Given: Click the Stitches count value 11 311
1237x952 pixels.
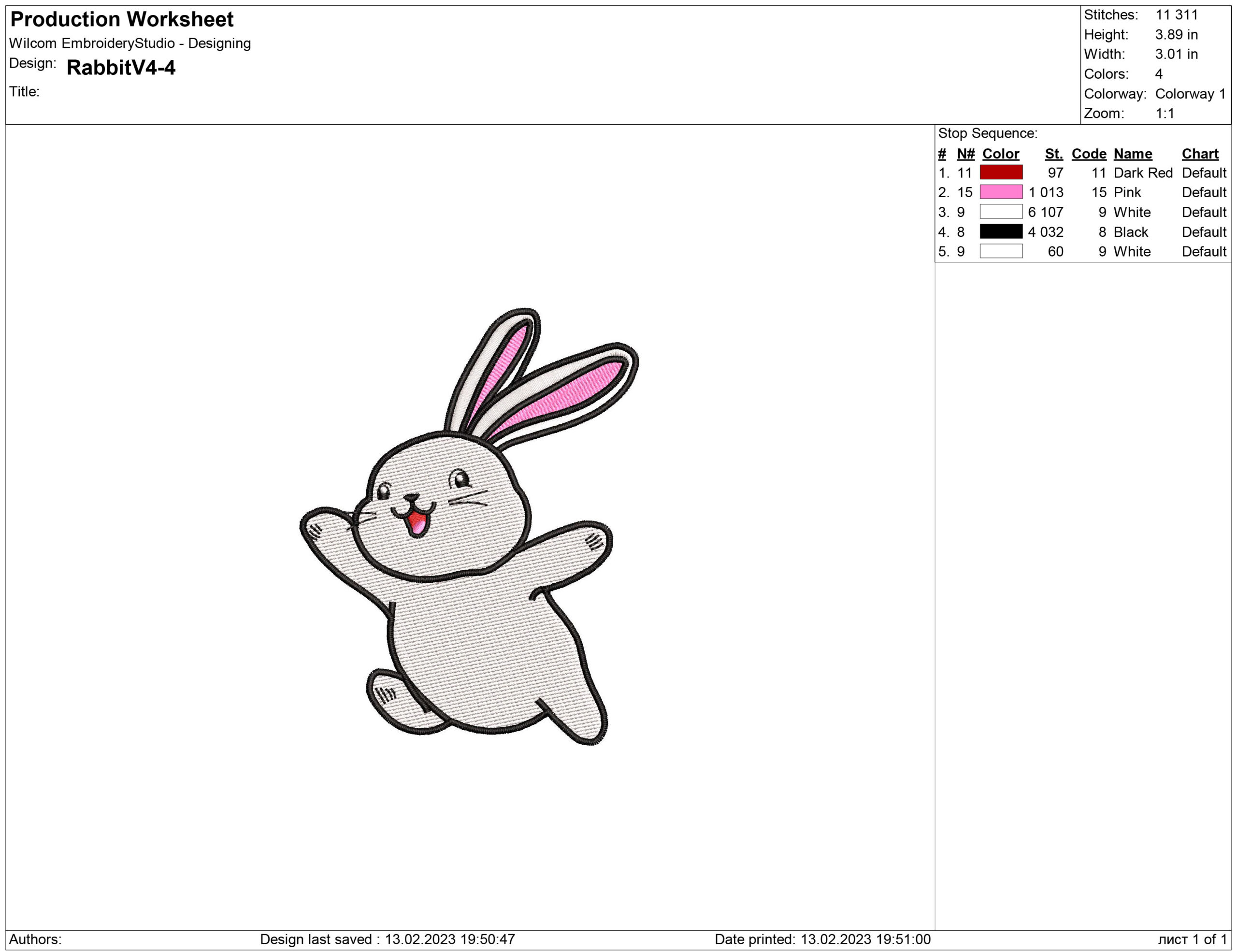Looking at the screenshot, I should [1177, 14].
